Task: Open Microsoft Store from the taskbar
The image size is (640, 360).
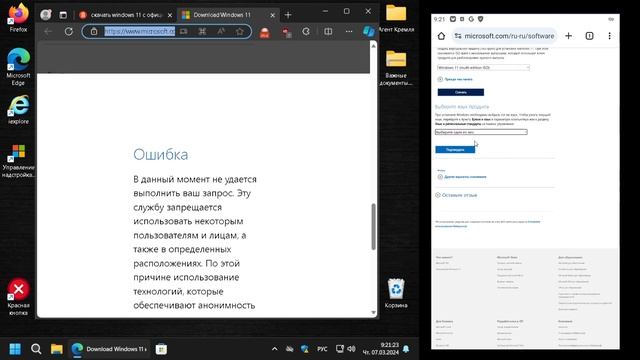Action: click(x=161, y=349)
